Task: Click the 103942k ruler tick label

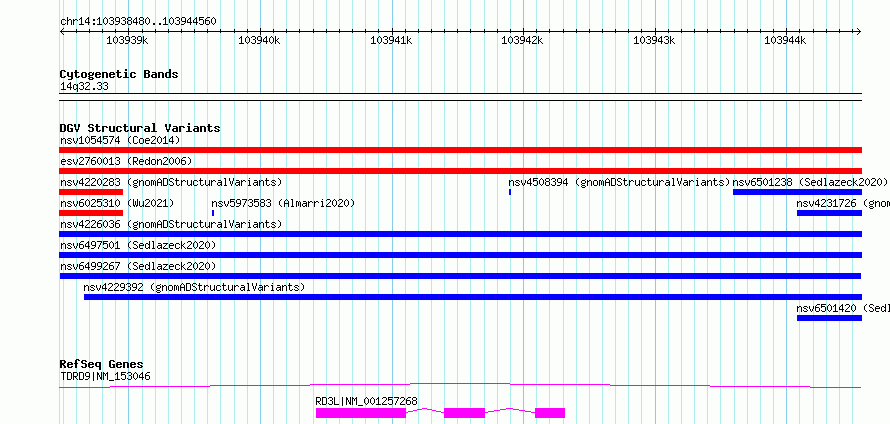Action: [522, 40]
